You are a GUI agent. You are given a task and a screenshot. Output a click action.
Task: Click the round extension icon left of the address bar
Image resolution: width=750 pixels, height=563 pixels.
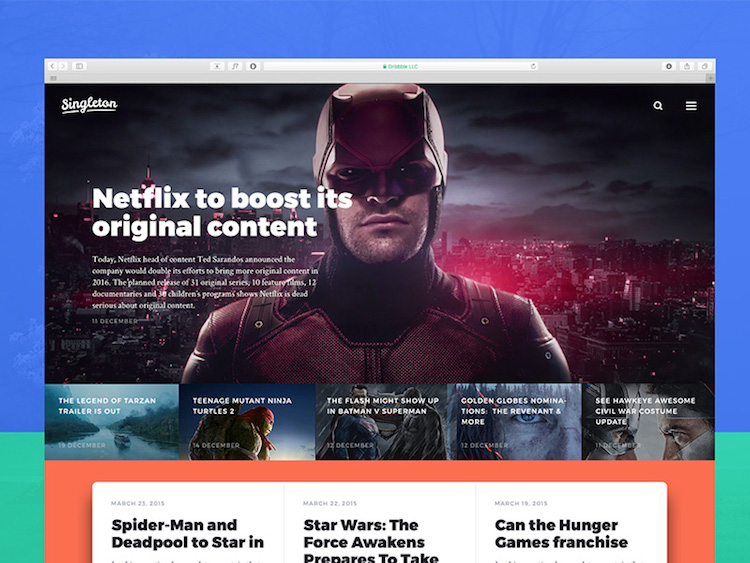point(253,66)
